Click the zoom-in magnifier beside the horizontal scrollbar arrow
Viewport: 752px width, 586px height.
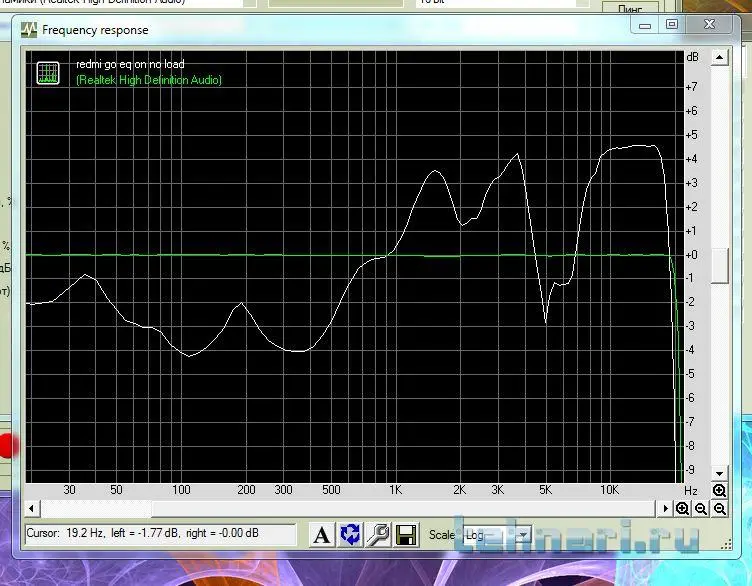coord(682,509)
